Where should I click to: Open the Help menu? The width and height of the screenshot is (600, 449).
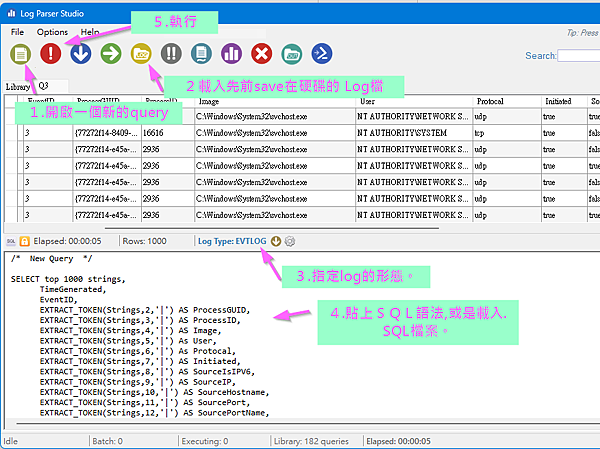pos(90,32)
